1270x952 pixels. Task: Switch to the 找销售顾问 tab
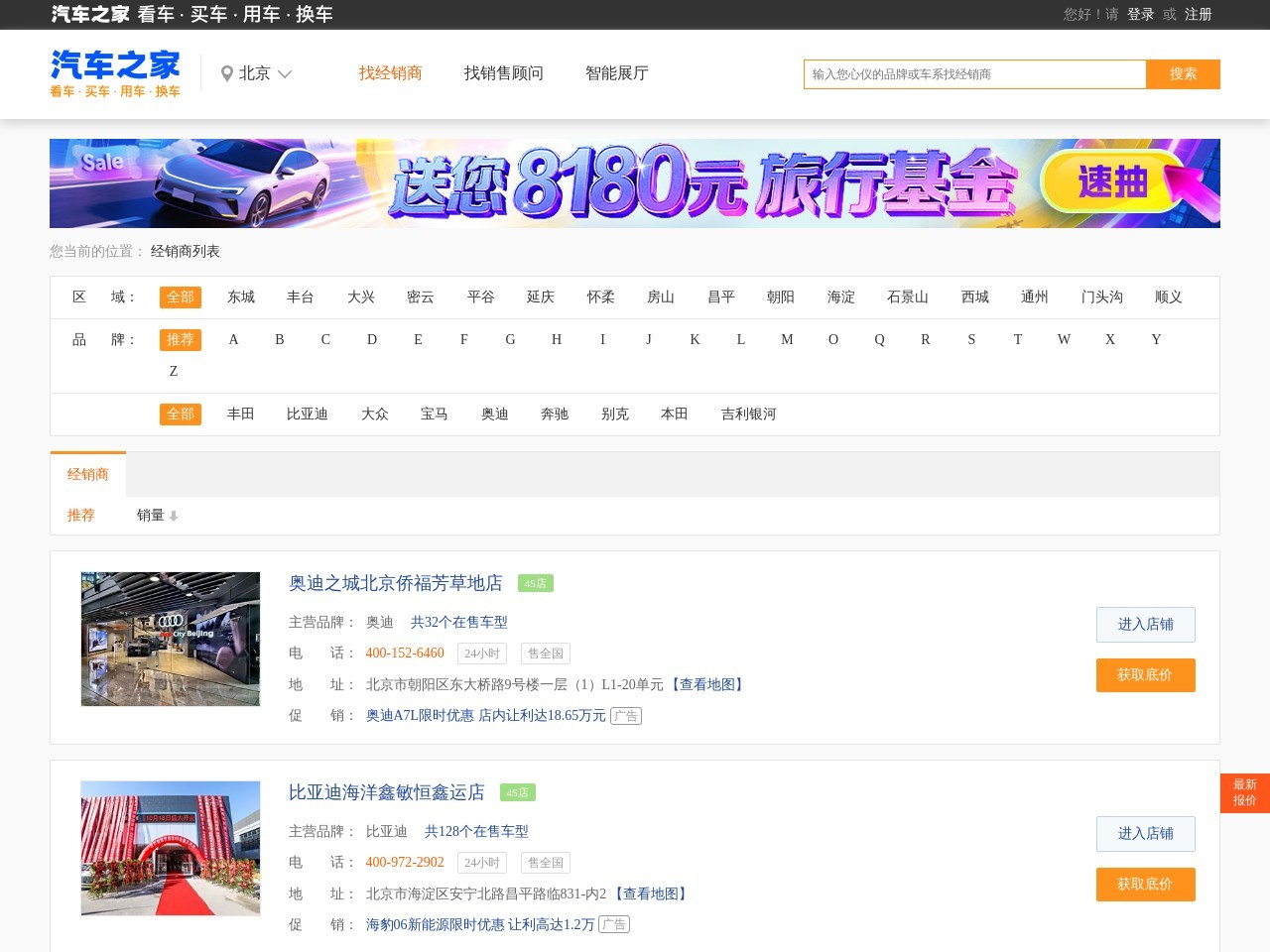click(503, 73)
